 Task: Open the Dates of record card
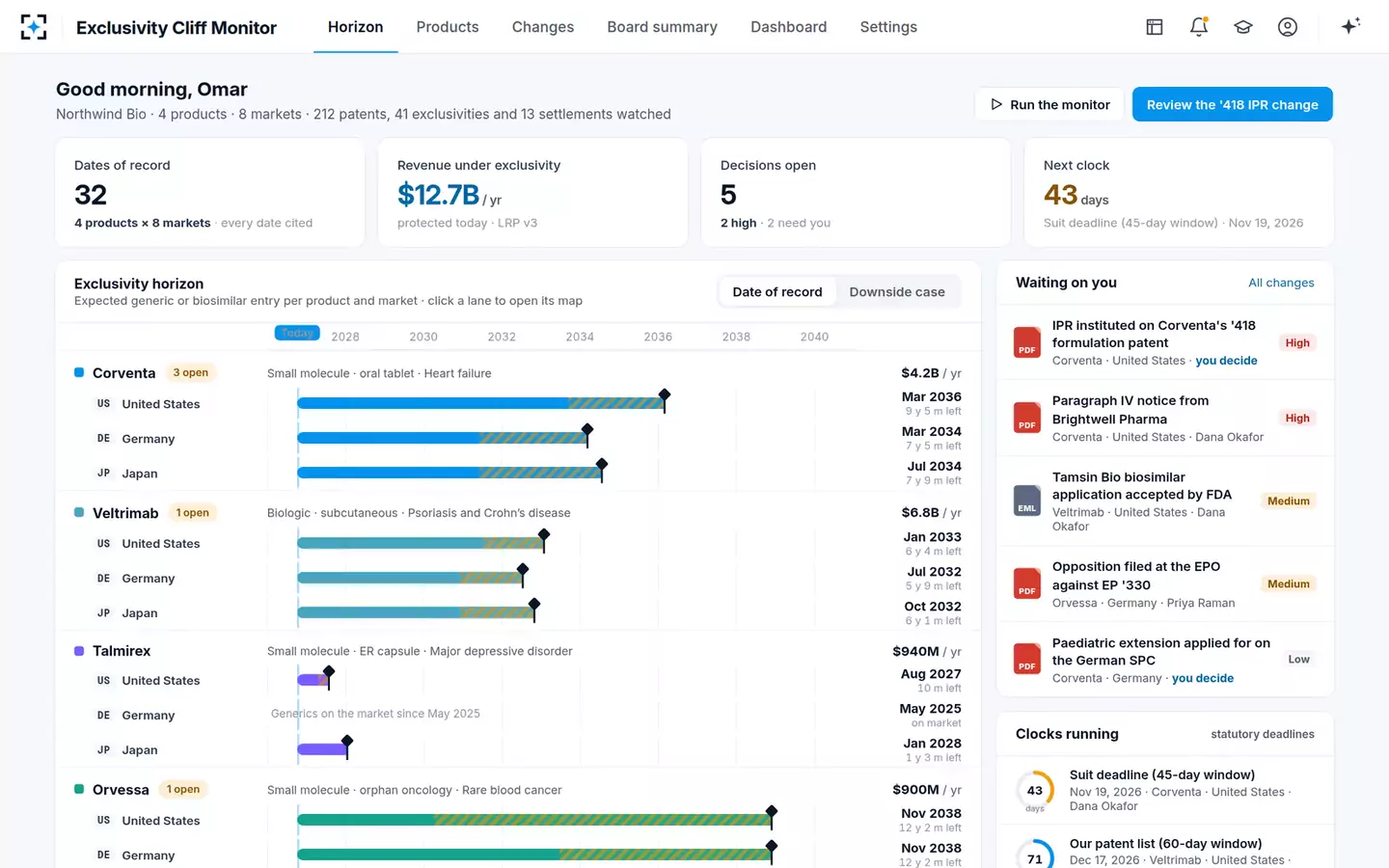click(210, 193)
